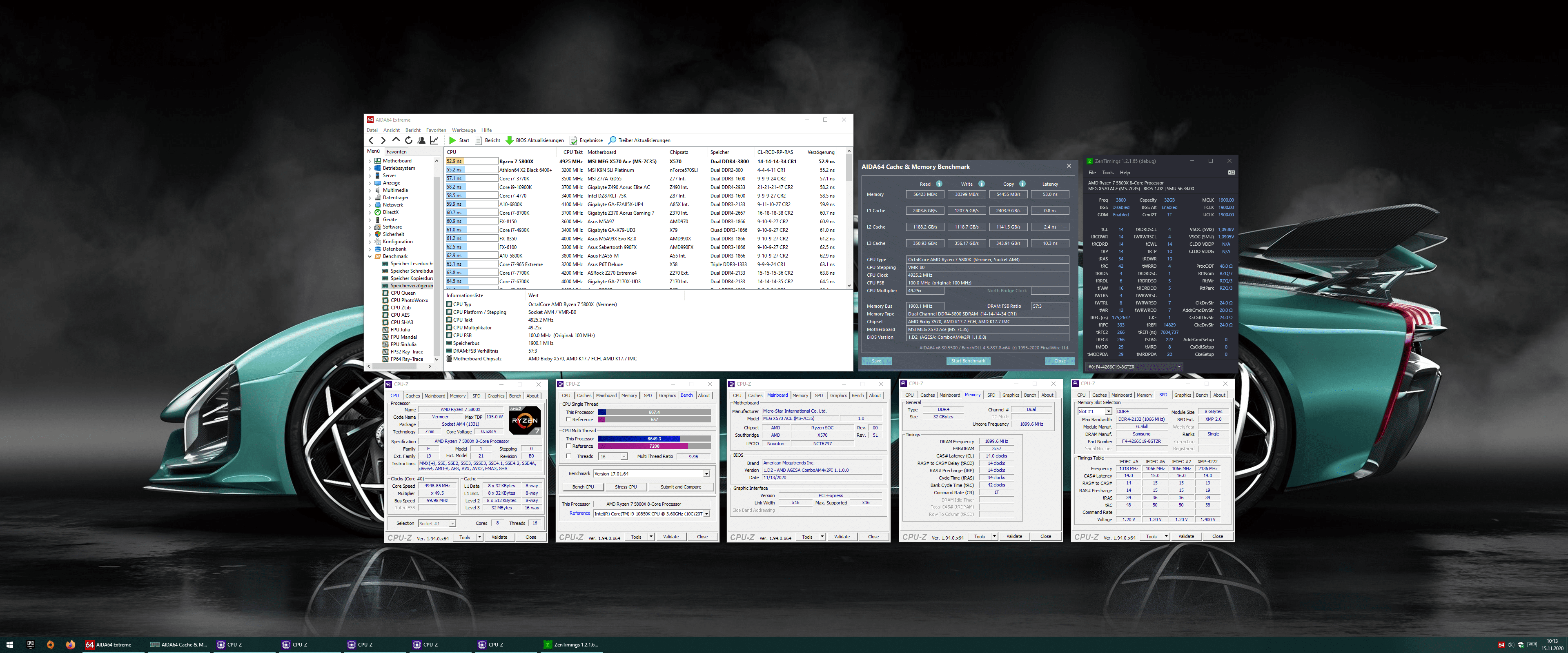Click the Ergebnisse results icon
1568x653 pixels.
(x=573, y=140)
